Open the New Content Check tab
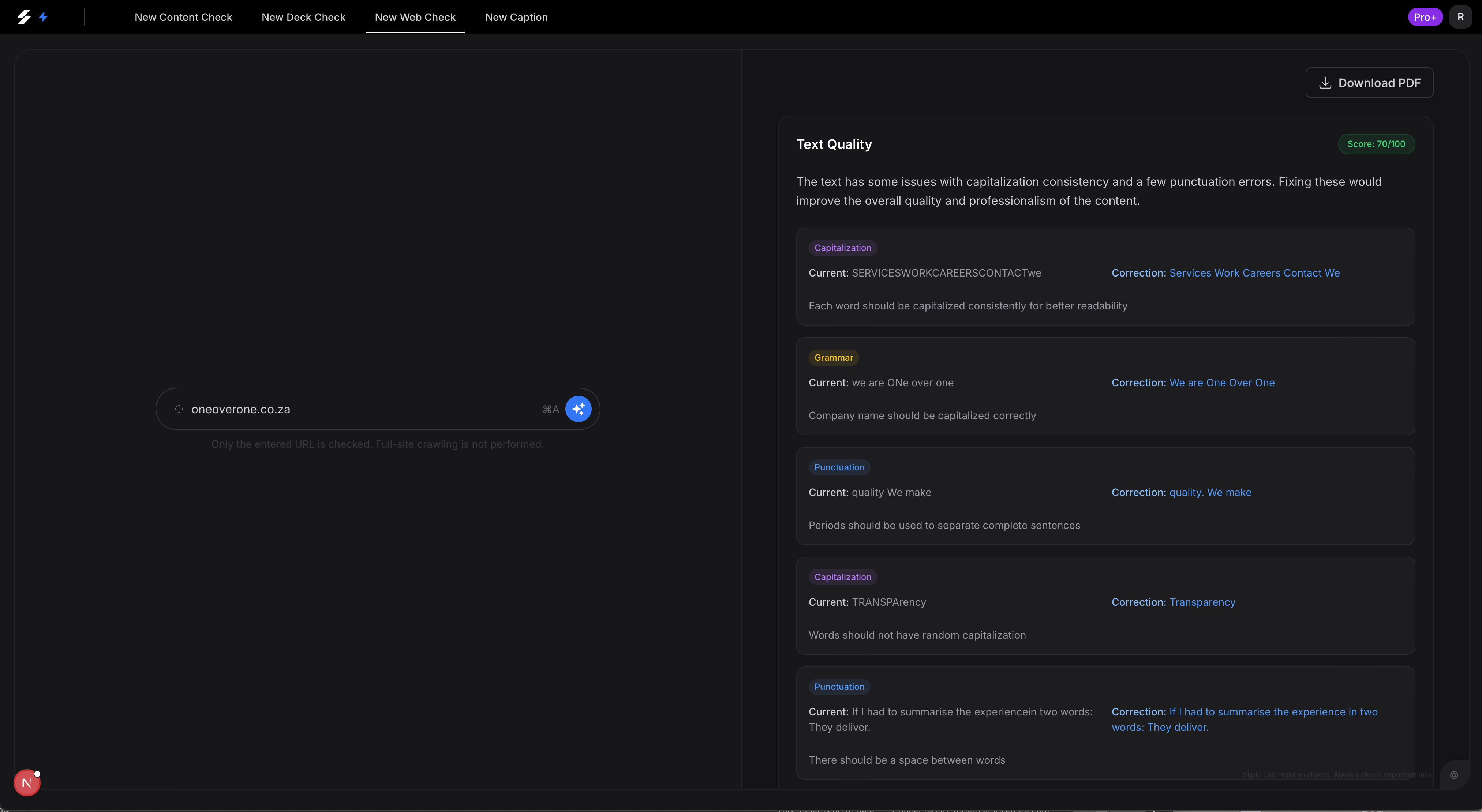1482x812 pixels. tap(183, 17)
